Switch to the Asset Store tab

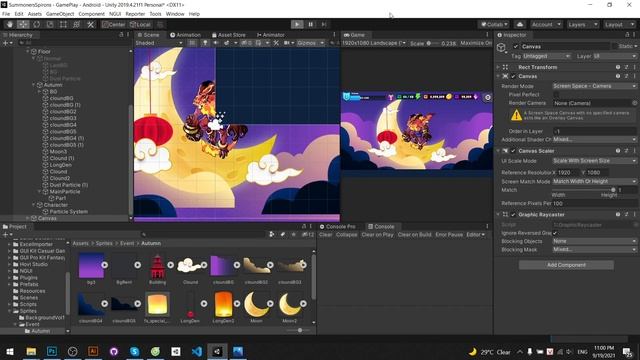[x=229, y=35]
